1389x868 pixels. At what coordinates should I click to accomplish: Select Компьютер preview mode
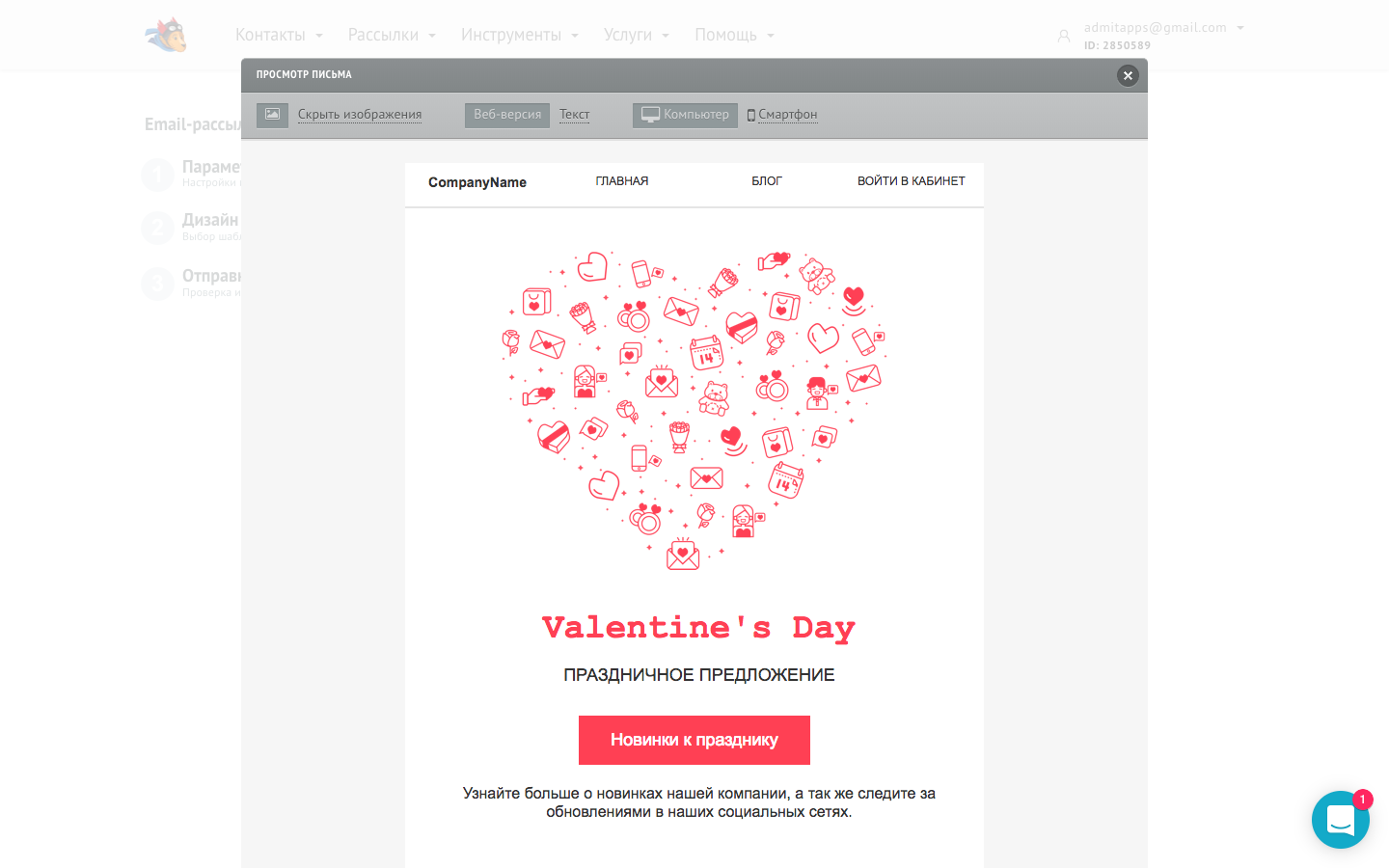[685, 115]
